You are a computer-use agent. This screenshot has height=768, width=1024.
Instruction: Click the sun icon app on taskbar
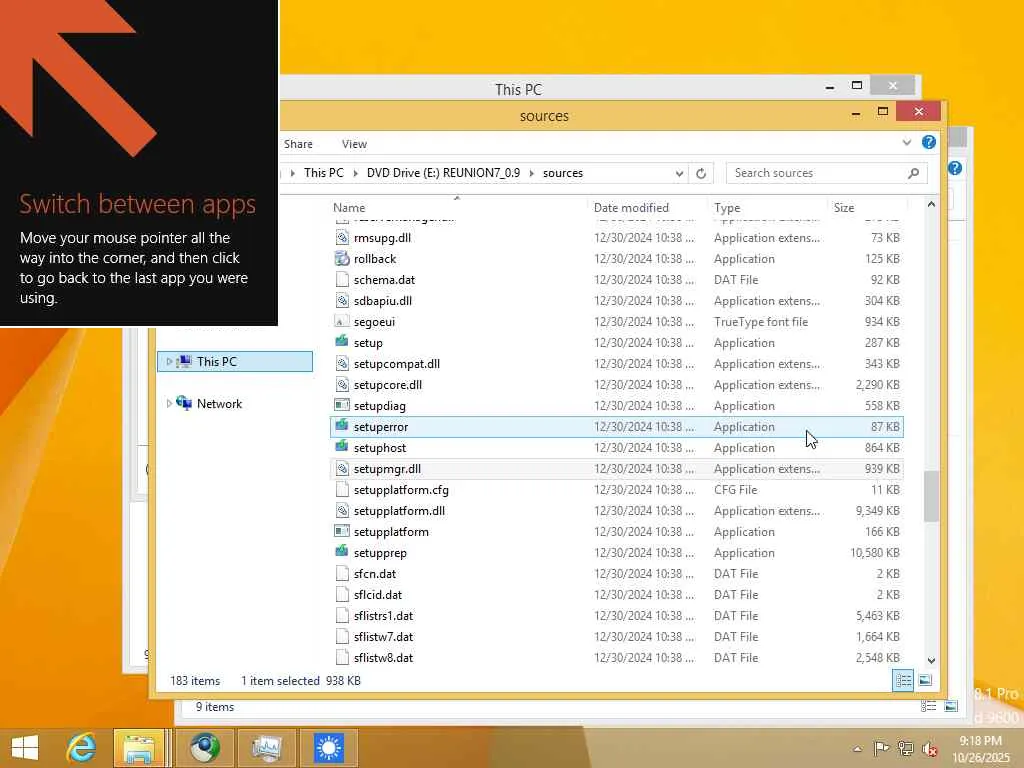328,748
